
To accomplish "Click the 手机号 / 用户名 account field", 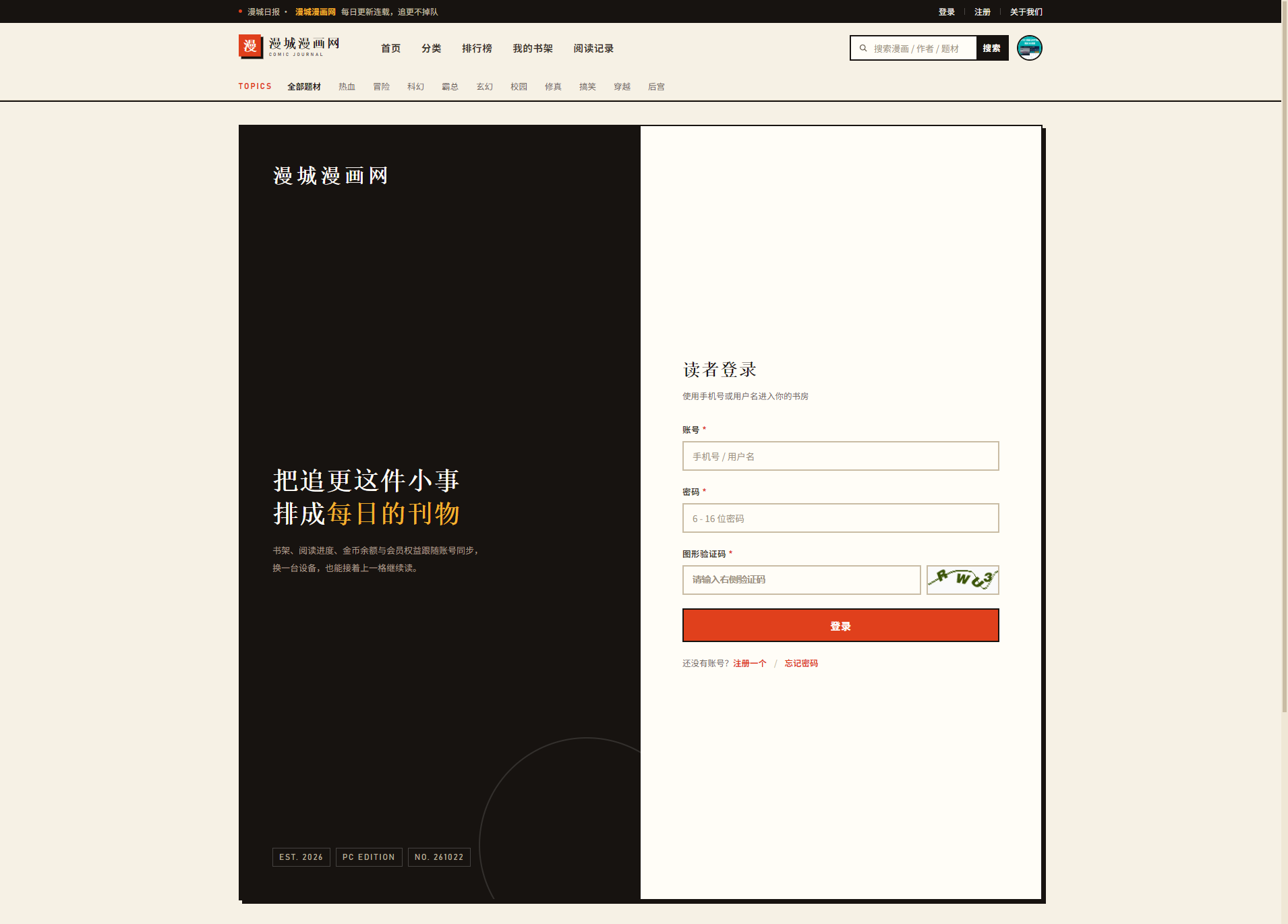I will 840,456.
